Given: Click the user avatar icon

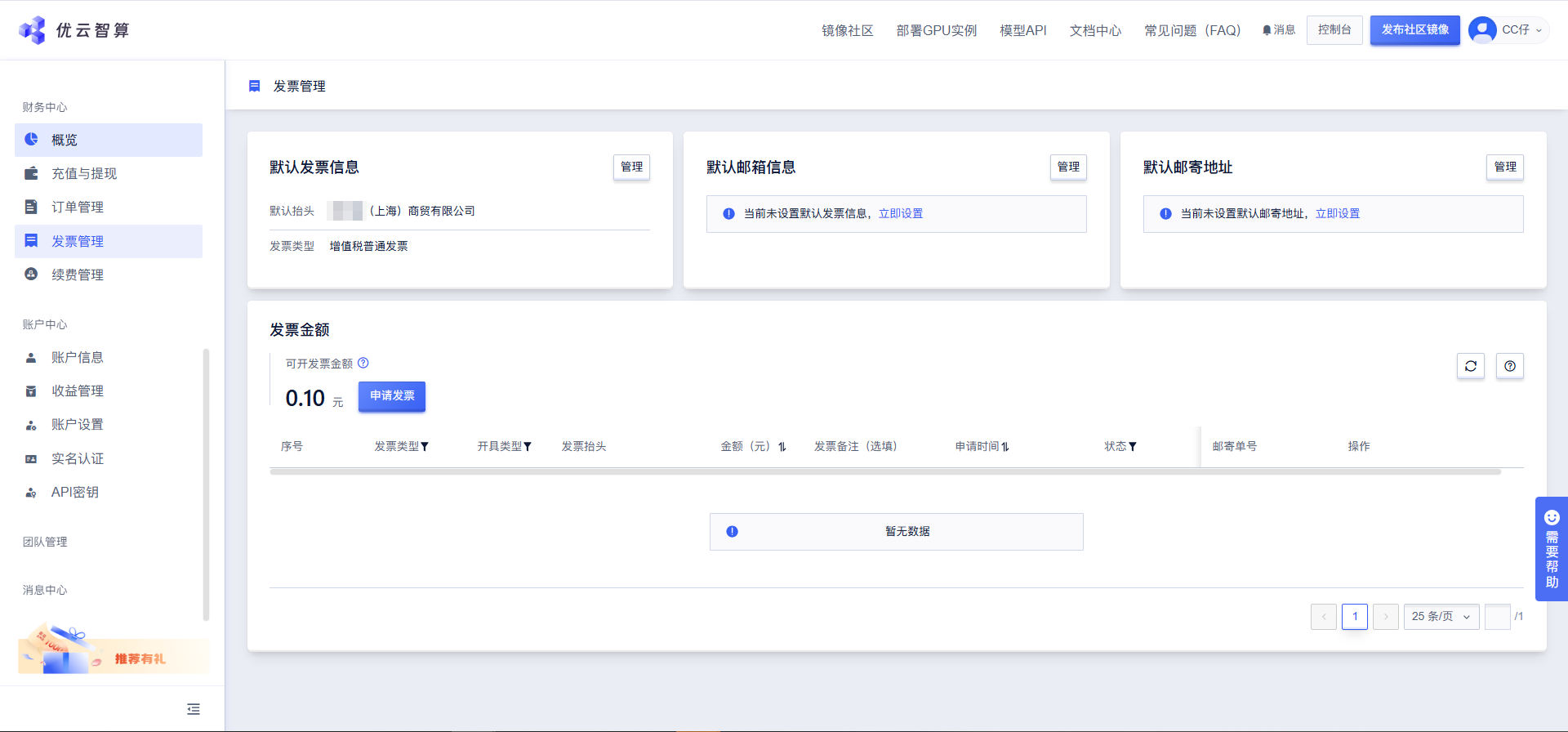Looking at the screenshot, I should click(x=1482, y=30).
